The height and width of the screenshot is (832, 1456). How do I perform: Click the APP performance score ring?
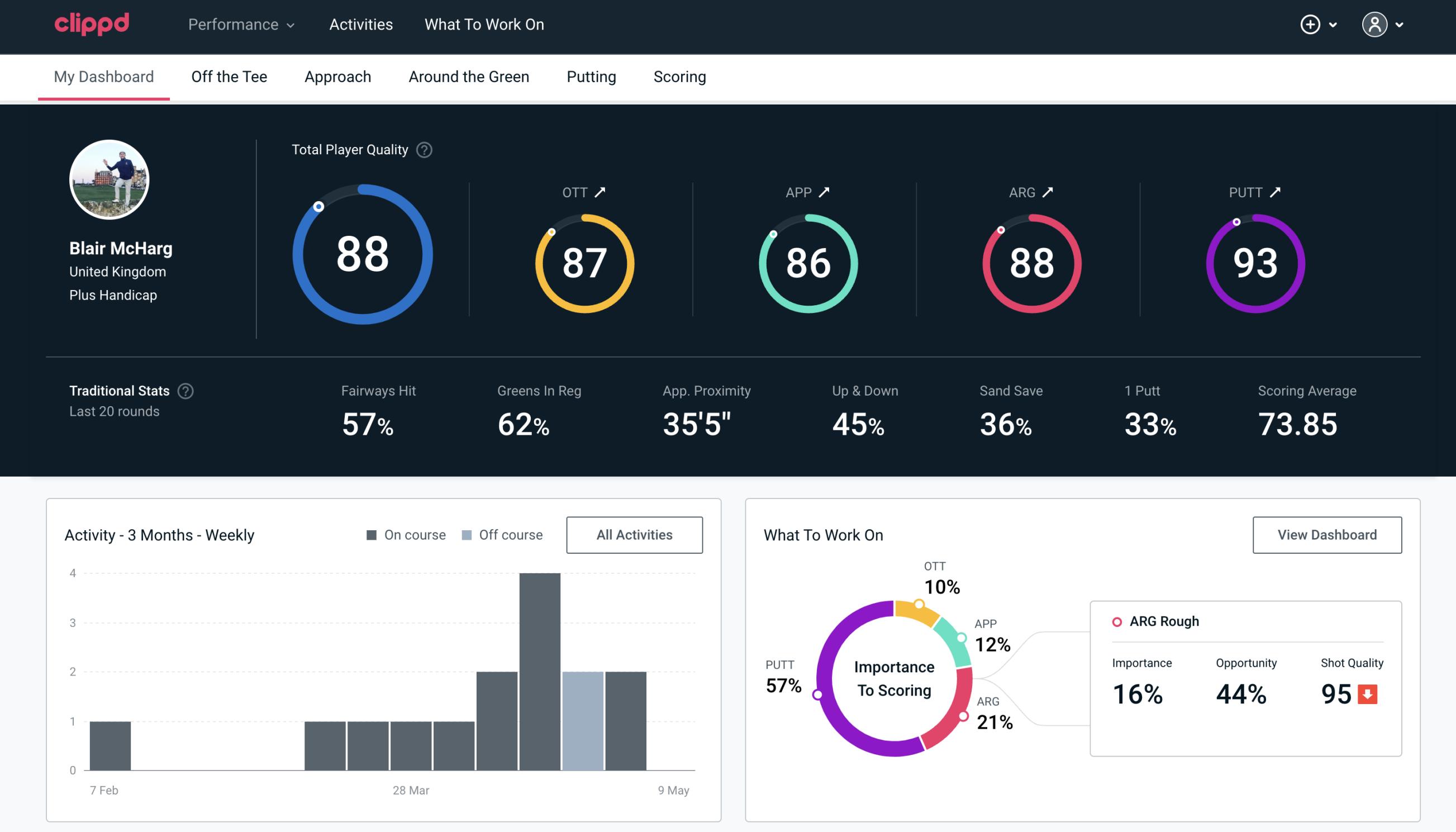pos(808,262)
